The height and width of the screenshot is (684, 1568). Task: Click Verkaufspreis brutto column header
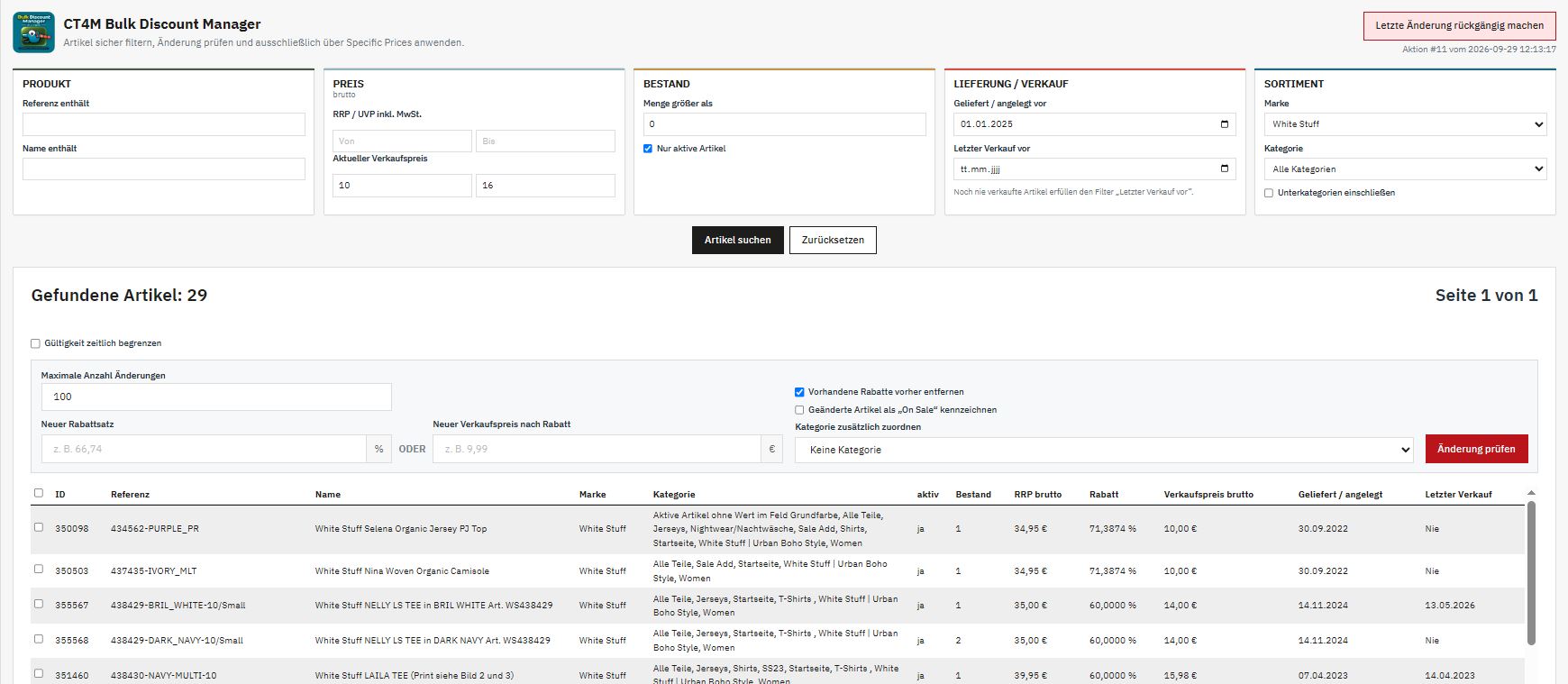[x=1208, y=494]
